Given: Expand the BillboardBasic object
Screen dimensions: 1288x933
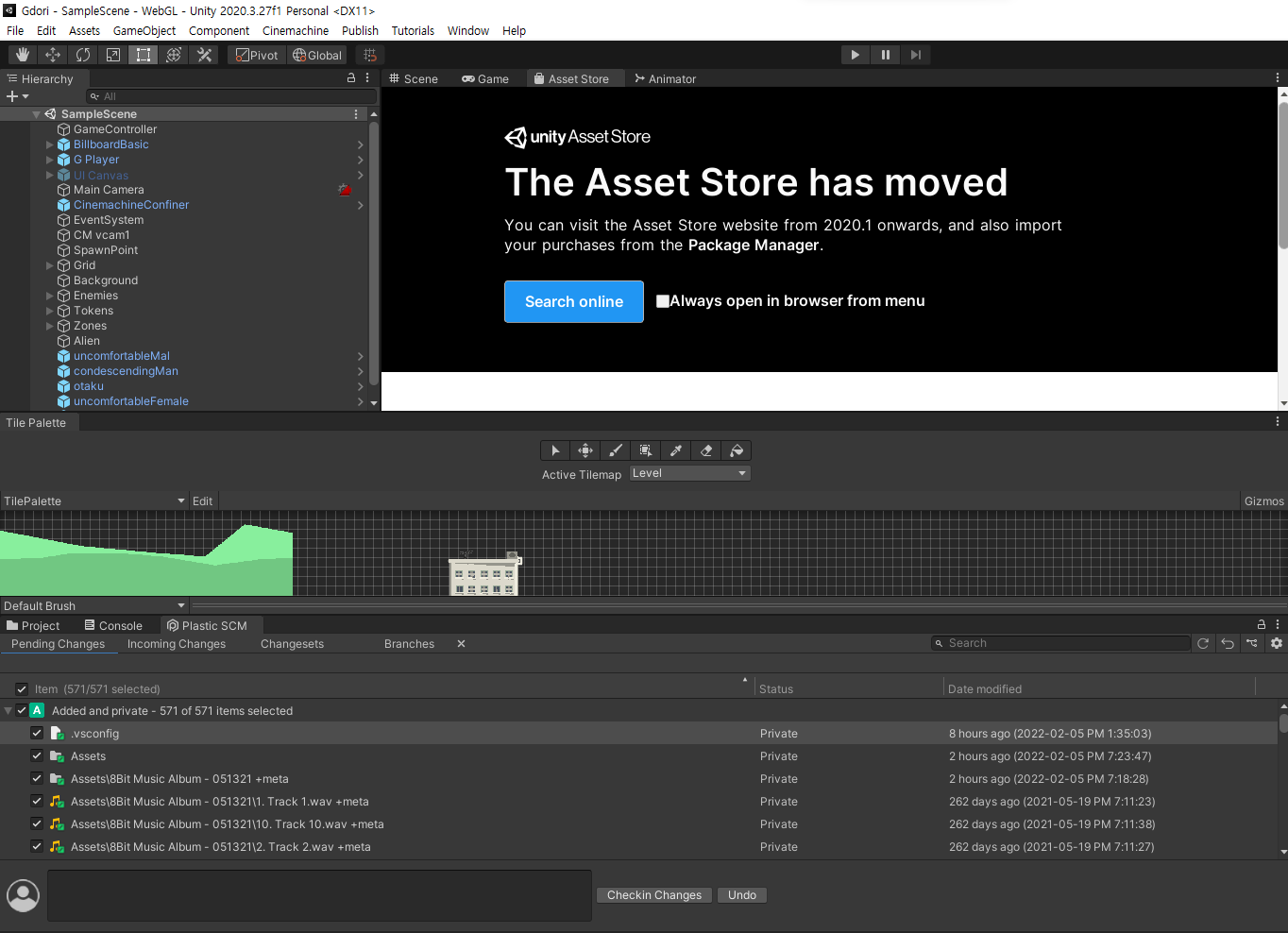Looking at the screenshot, I should [50, 144].
